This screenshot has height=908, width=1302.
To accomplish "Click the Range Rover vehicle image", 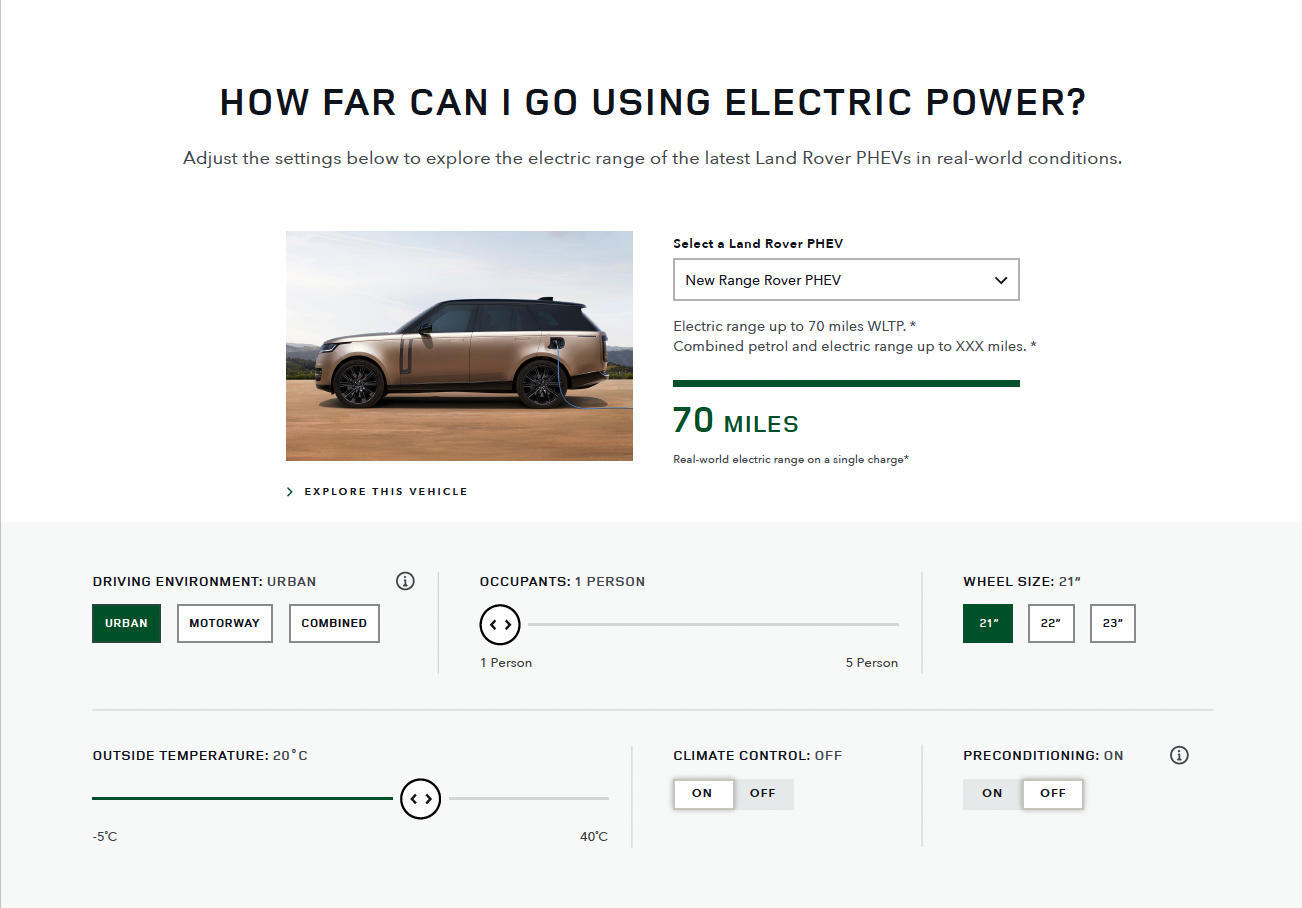I will [459, 345].
